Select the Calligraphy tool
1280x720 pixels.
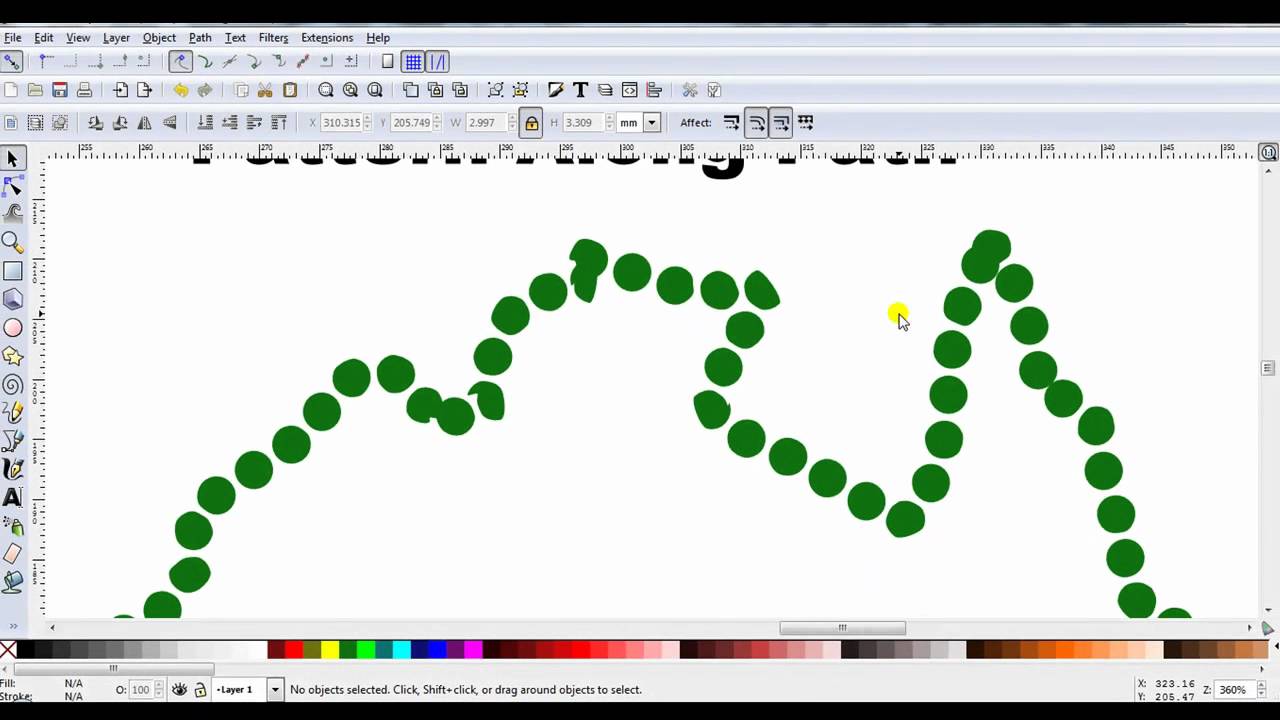(13, 468)
